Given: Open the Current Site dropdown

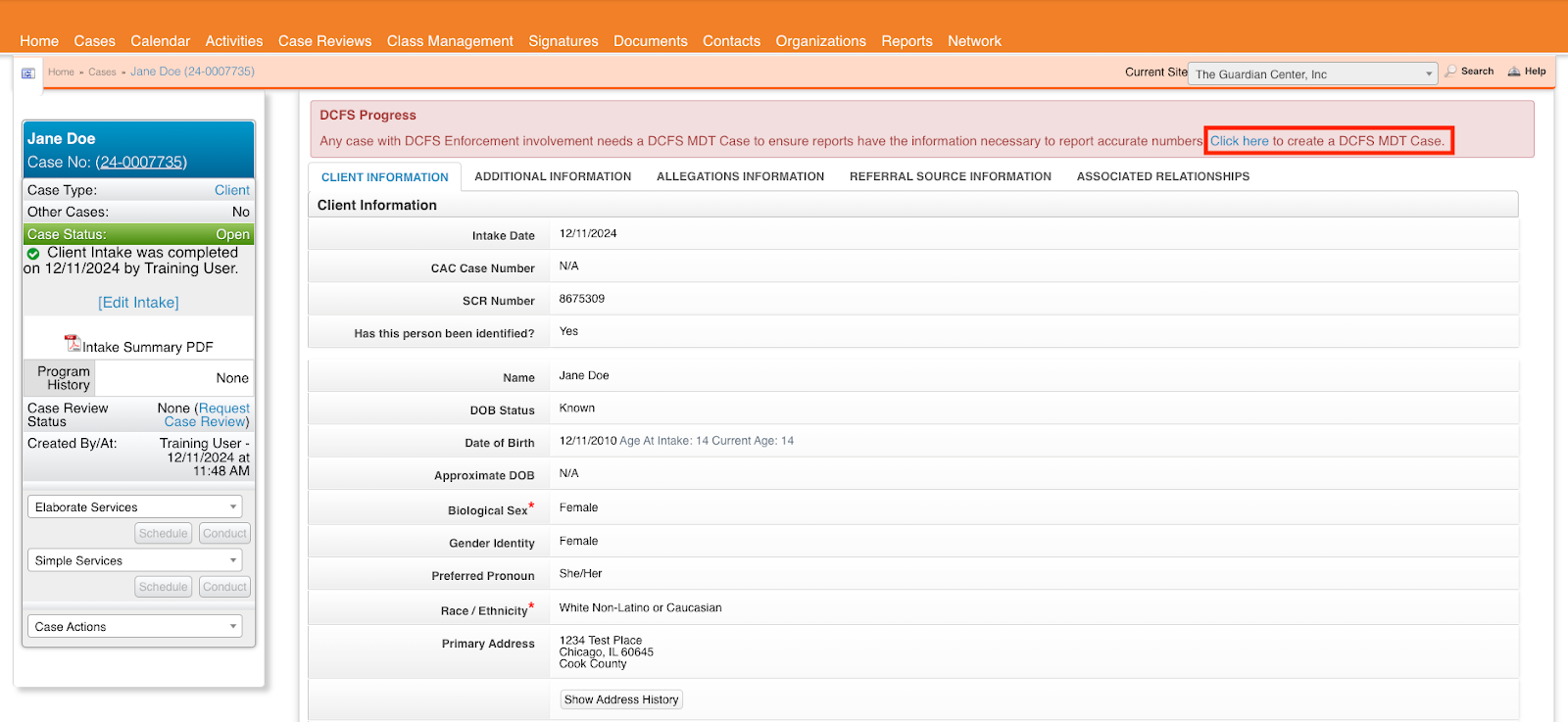Looking at the screenshot, I should click(x=1312, y=74).
